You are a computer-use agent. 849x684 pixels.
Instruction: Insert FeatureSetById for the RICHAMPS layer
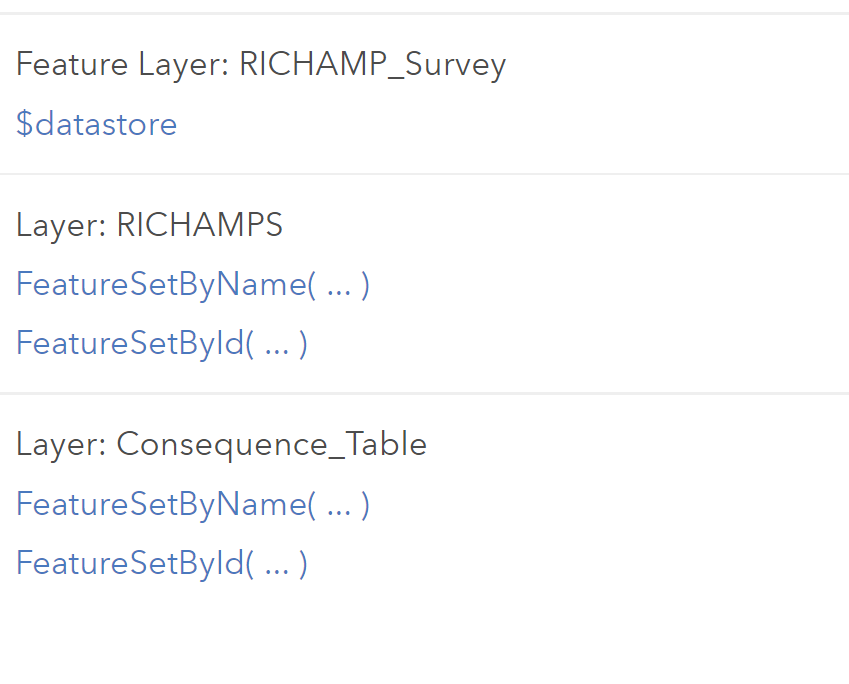[161, 344]
